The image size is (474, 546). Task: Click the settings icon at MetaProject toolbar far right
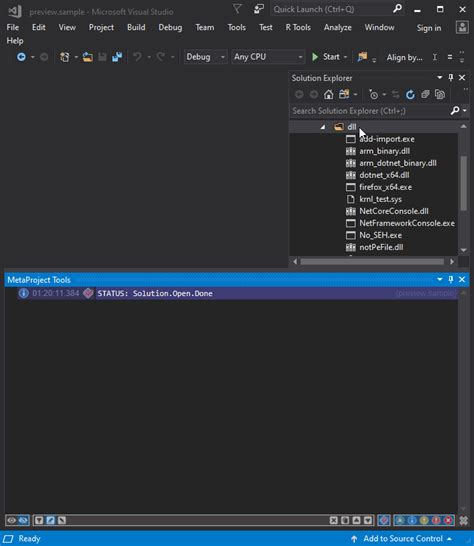coord(464,520)
